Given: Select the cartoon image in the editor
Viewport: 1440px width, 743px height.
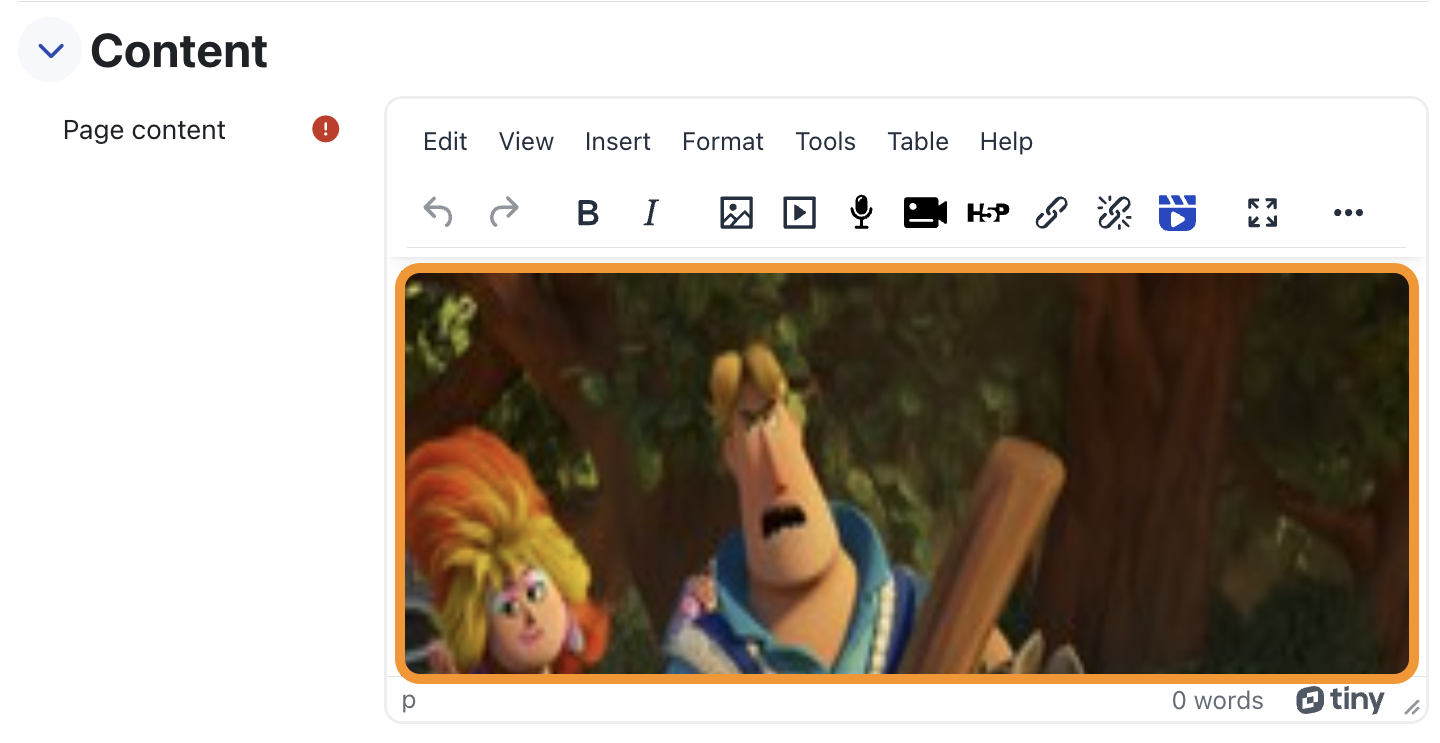Looking at the screenshot, I should pyautogui.click(x=907, y=473).
